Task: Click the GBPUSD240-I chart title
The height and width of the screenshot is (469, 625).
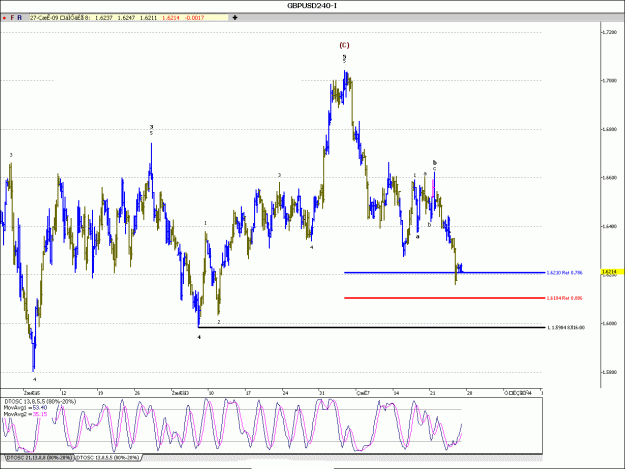Action: pyautogui.click(x=312, y=6)
